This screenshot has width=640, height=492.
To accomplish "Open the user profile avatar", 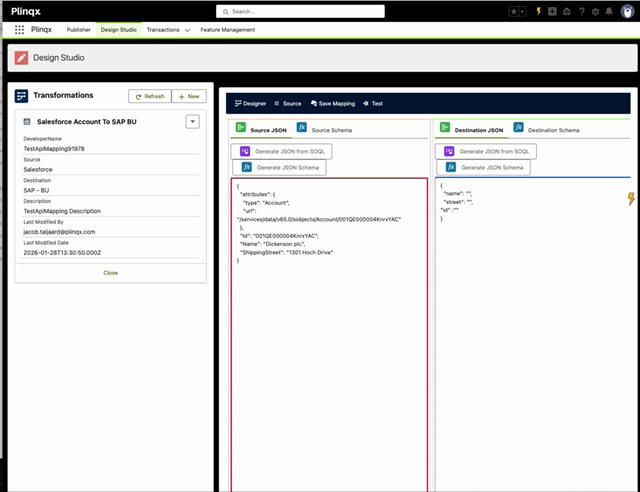I will (x=627, y=11).
